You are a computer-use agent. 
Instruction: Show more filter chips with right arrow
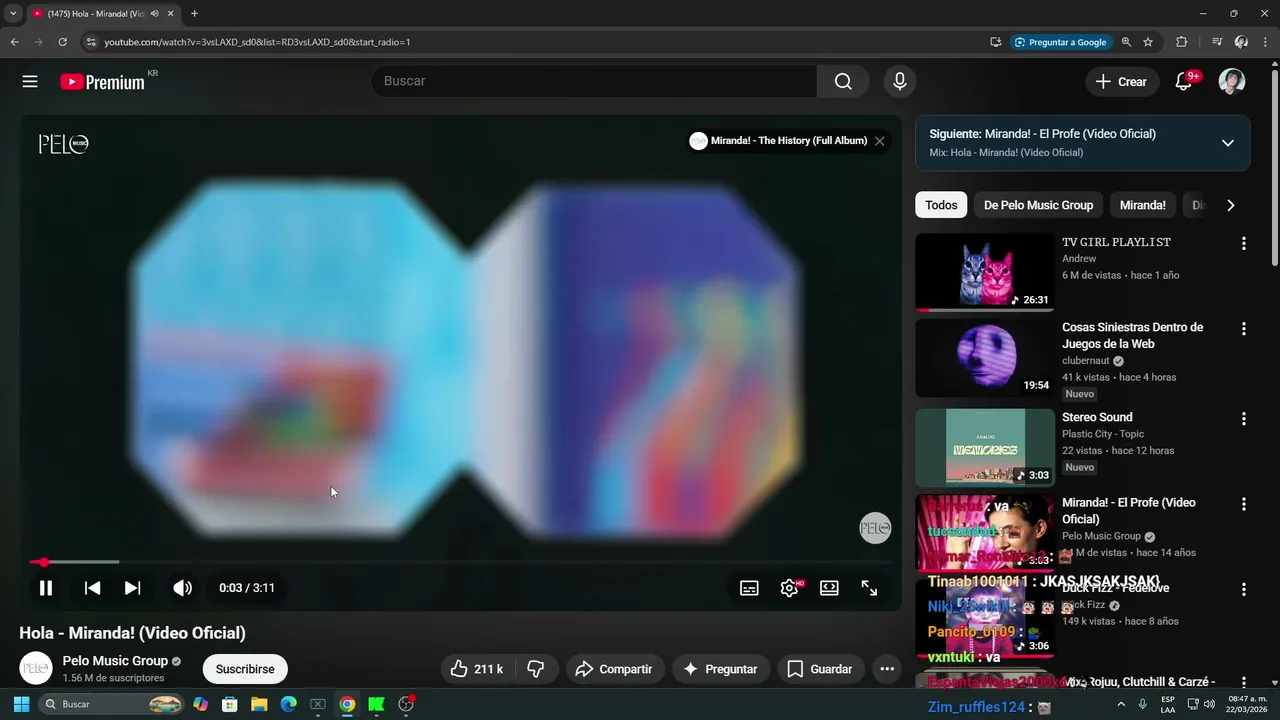1230,205
